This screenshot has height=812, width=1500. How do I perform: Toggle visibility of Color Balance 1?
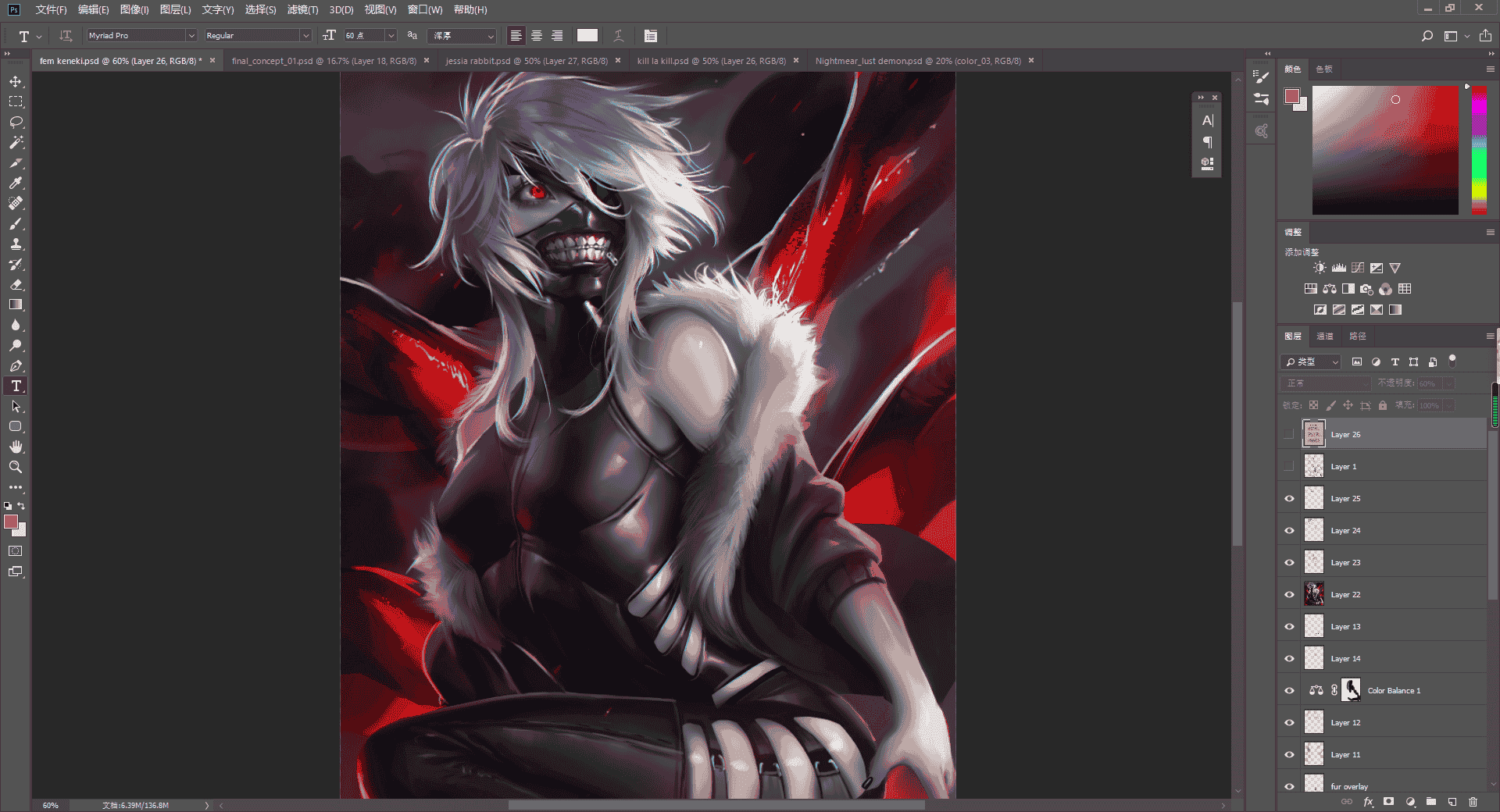[1289, 690]
